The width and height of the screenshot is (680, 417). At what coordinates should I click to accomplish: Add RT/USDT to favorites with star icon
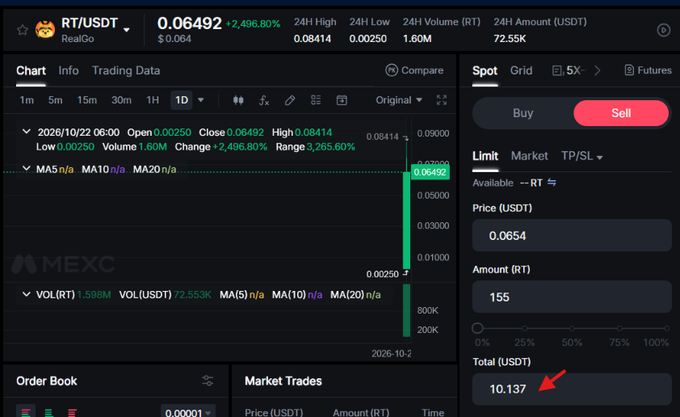coord(23,30)
